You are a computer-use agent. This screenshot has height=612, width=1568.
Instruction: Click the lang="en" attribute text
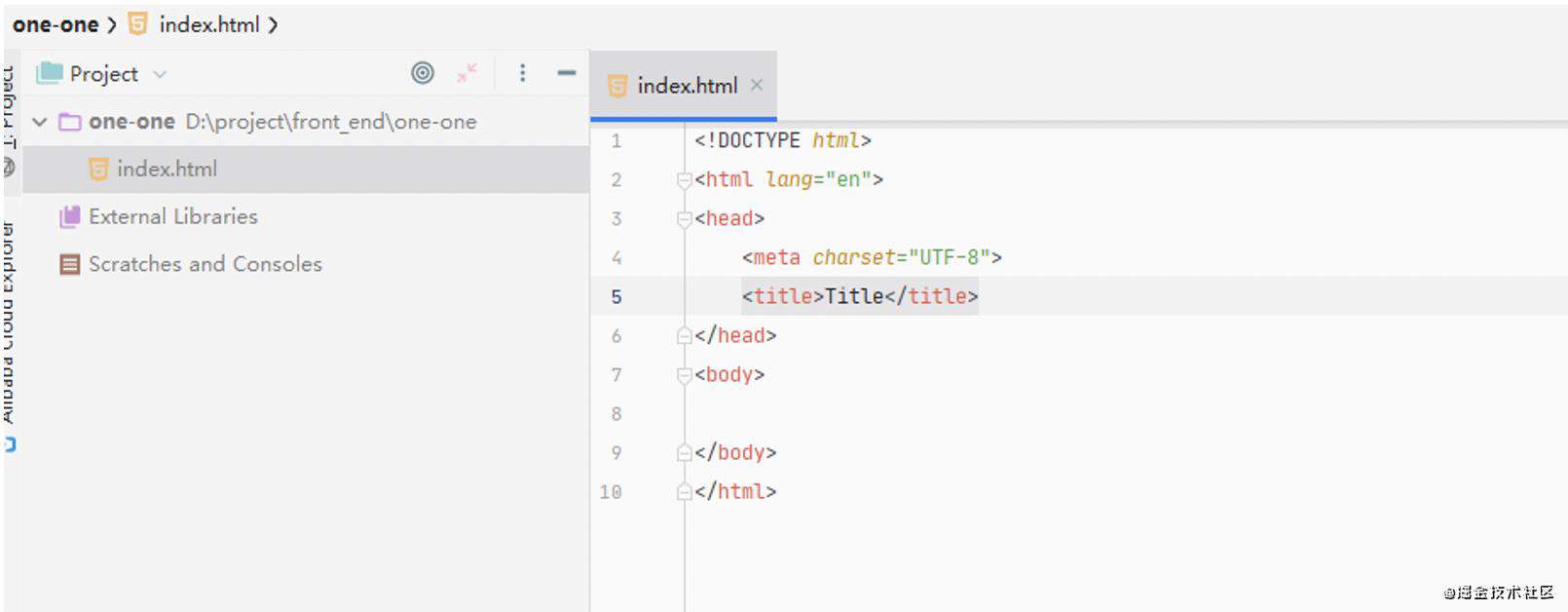pos(818,179)
